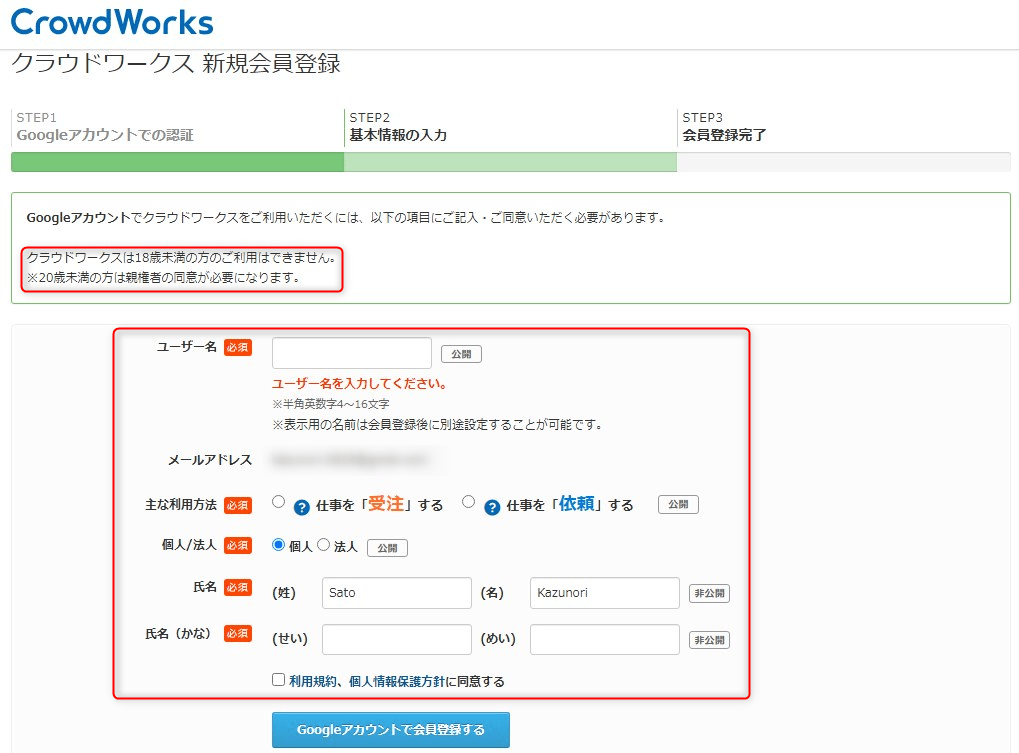Click the green registration progress bar
This screenshot has width=1019, height=753.
[510, 162]
